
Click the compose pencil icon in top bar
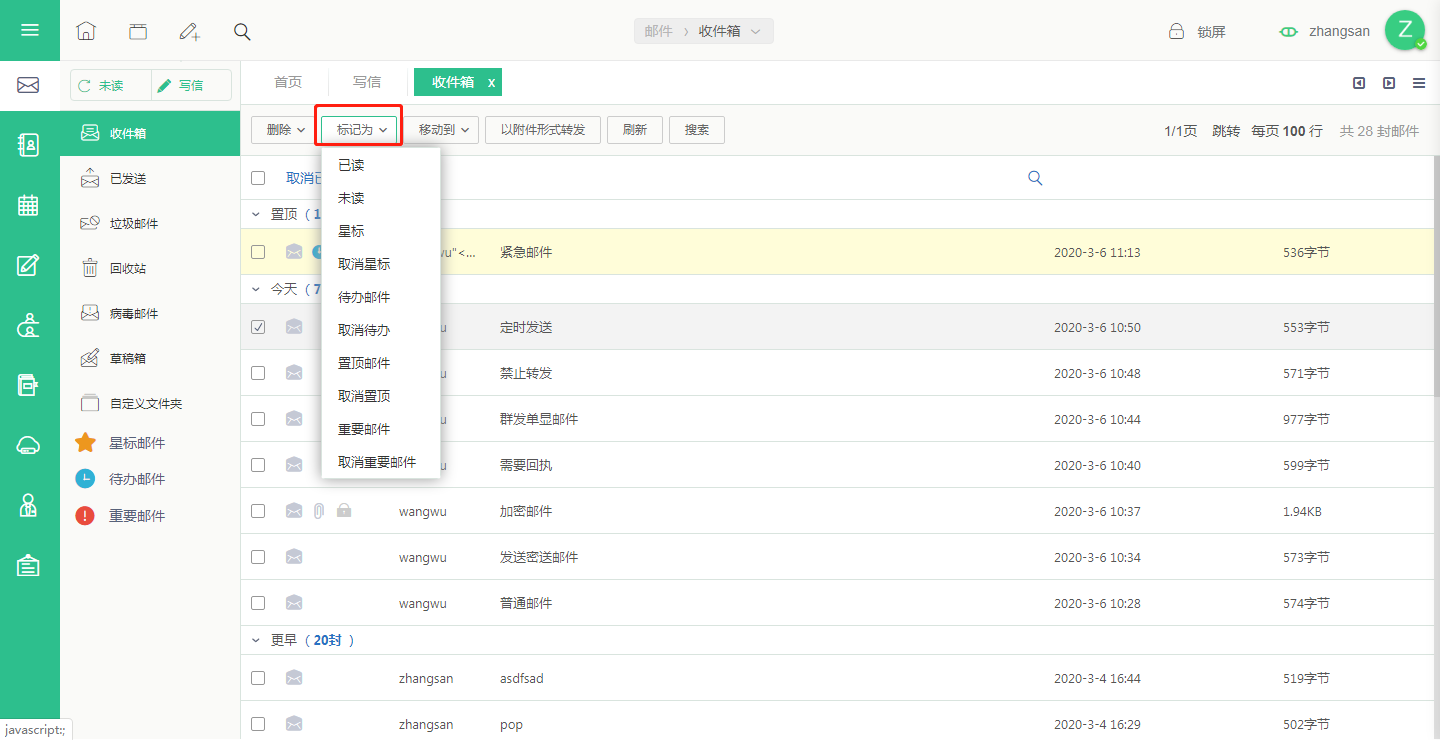190,31
